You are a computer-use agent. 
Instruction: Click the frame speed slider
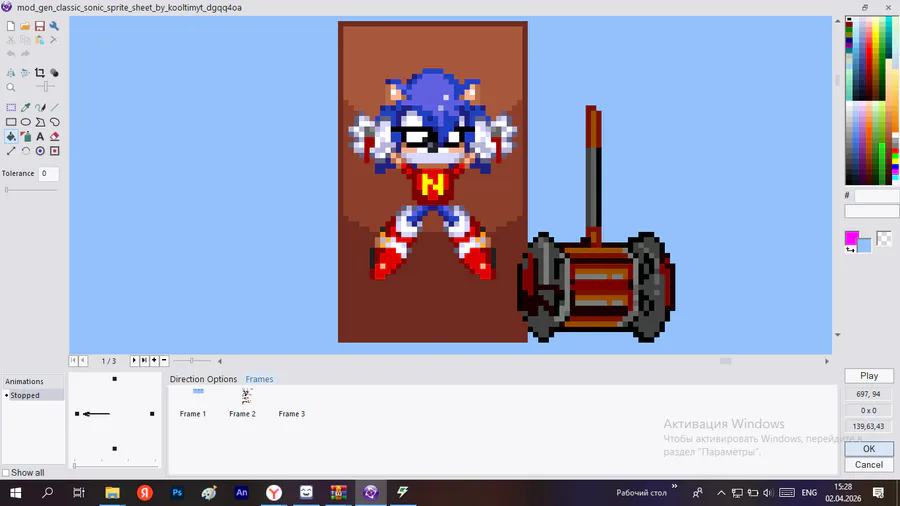(x=192, y=360)
